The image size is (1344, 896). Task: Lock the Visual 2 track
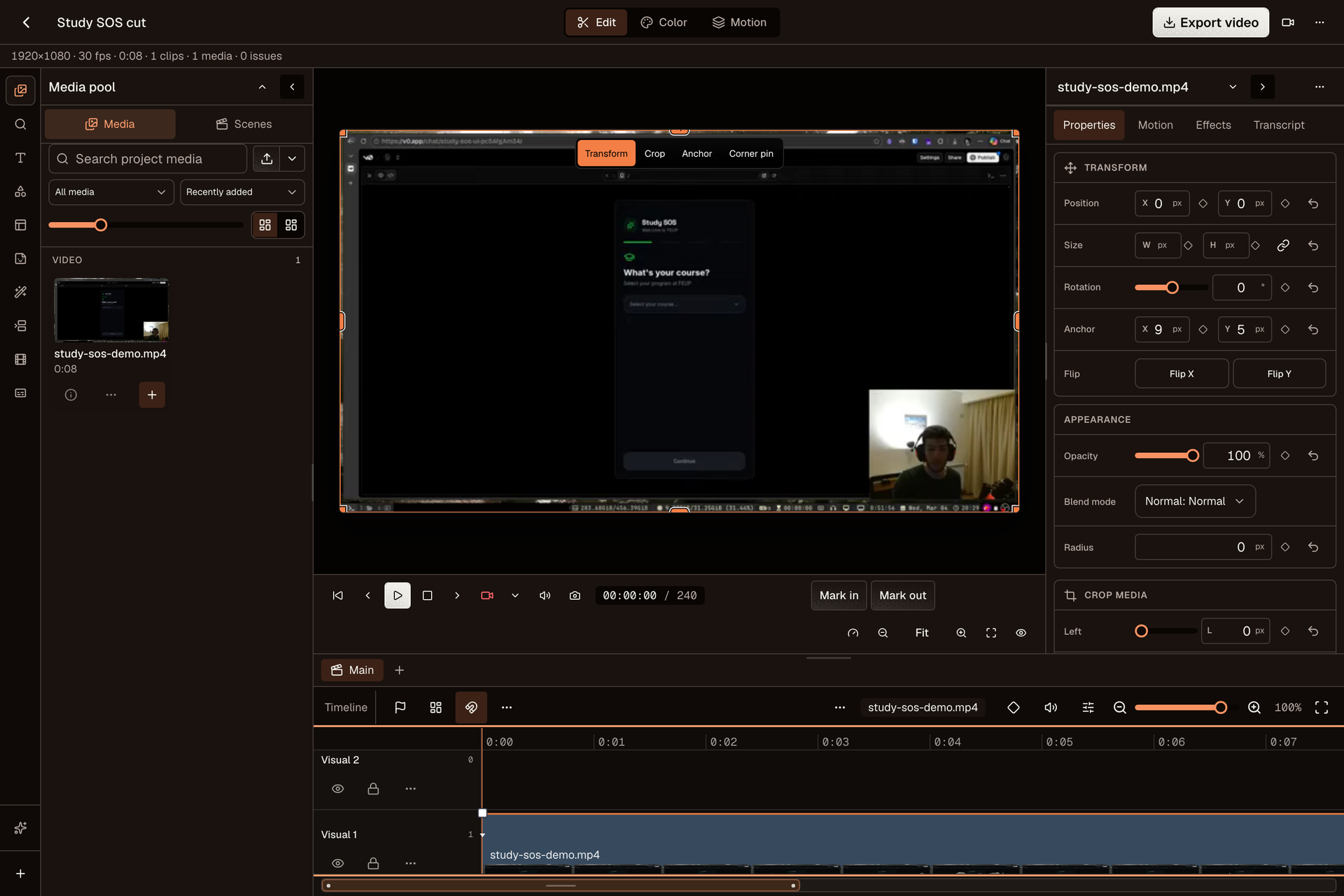tap(373, 789)
